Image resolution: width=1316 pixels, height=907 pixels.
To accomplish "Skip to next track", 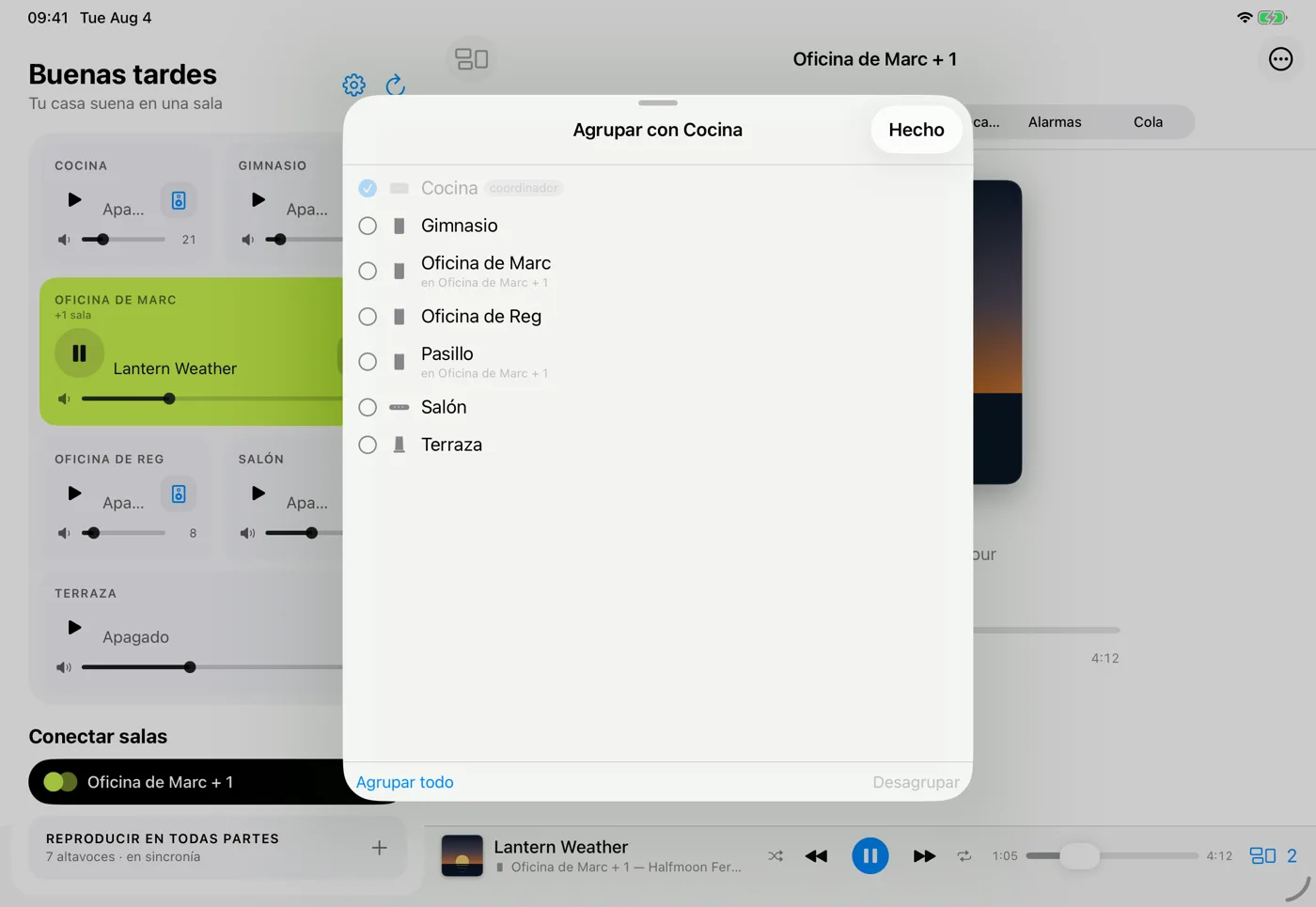I will pyautogui.click(x=924, y=856).
